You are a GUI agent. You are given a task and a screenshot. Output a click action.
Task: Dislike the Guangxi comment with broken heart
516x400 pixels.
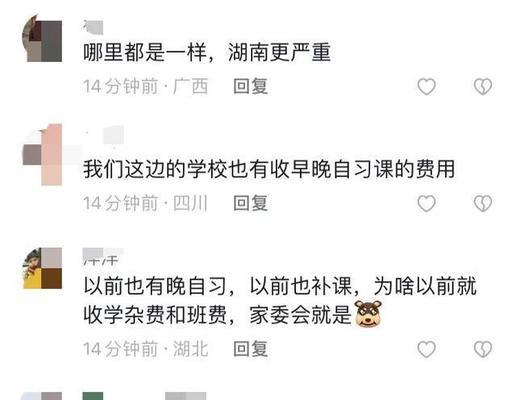pyautogui.click(x=483, y=86)
